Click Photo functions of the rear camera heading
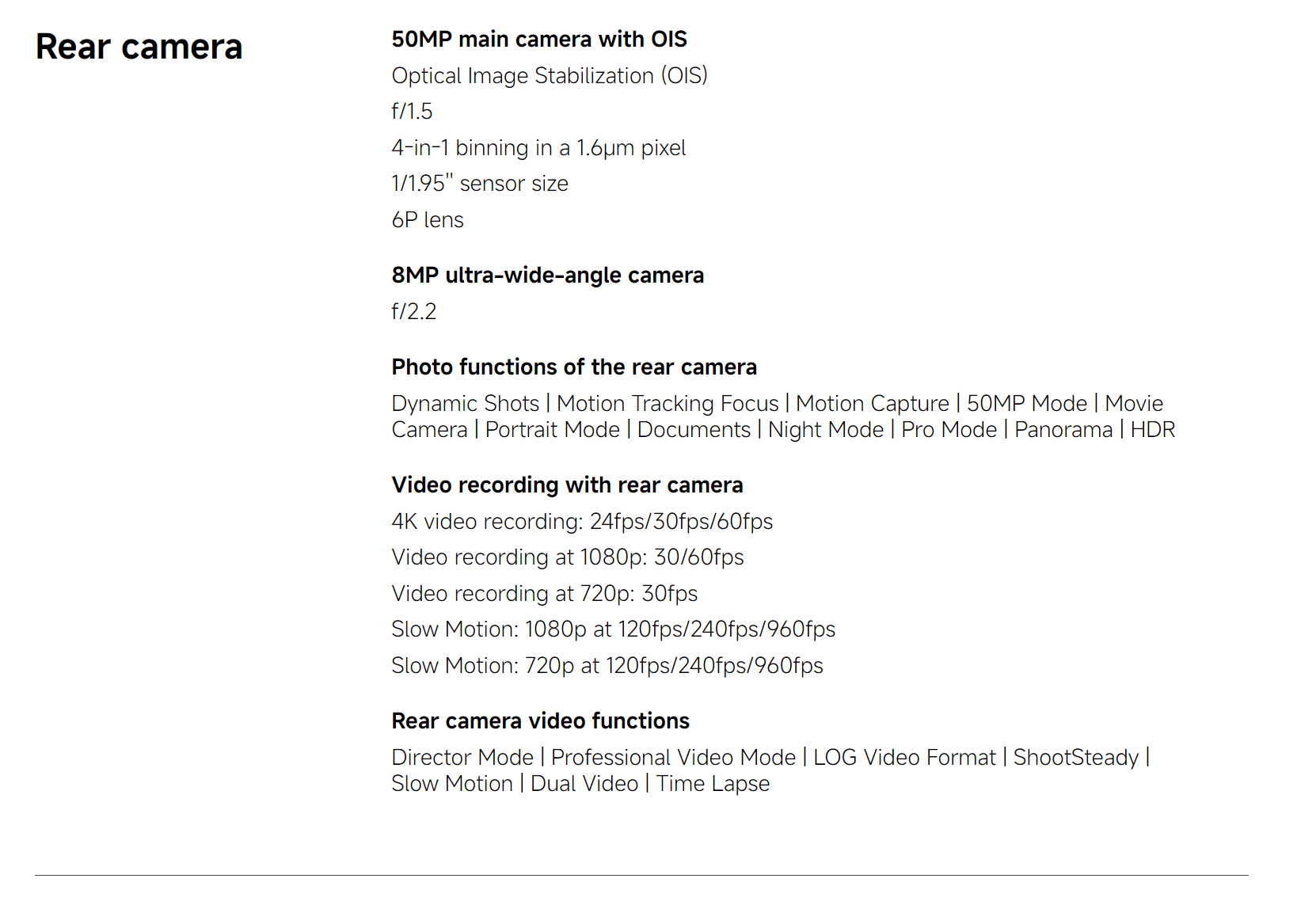The width and height of the screenshot is (1316, 905). [574, 367]
